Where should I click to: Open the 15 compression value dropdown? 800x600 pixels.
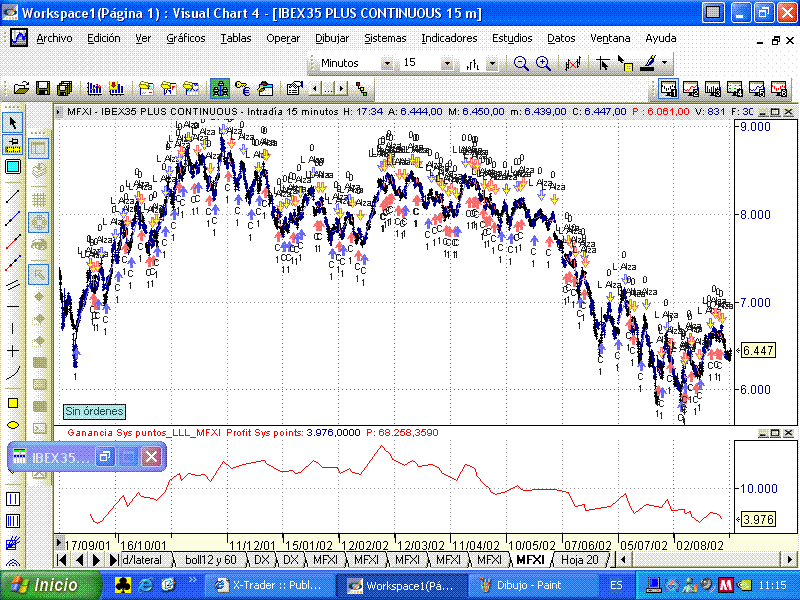447,64
